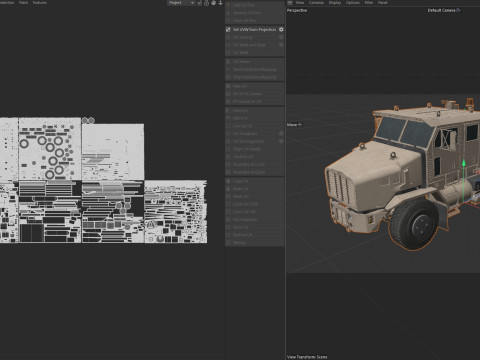
Task: Open the viewport Display menu
Action: pyautogui.click(x=335, y=2)
